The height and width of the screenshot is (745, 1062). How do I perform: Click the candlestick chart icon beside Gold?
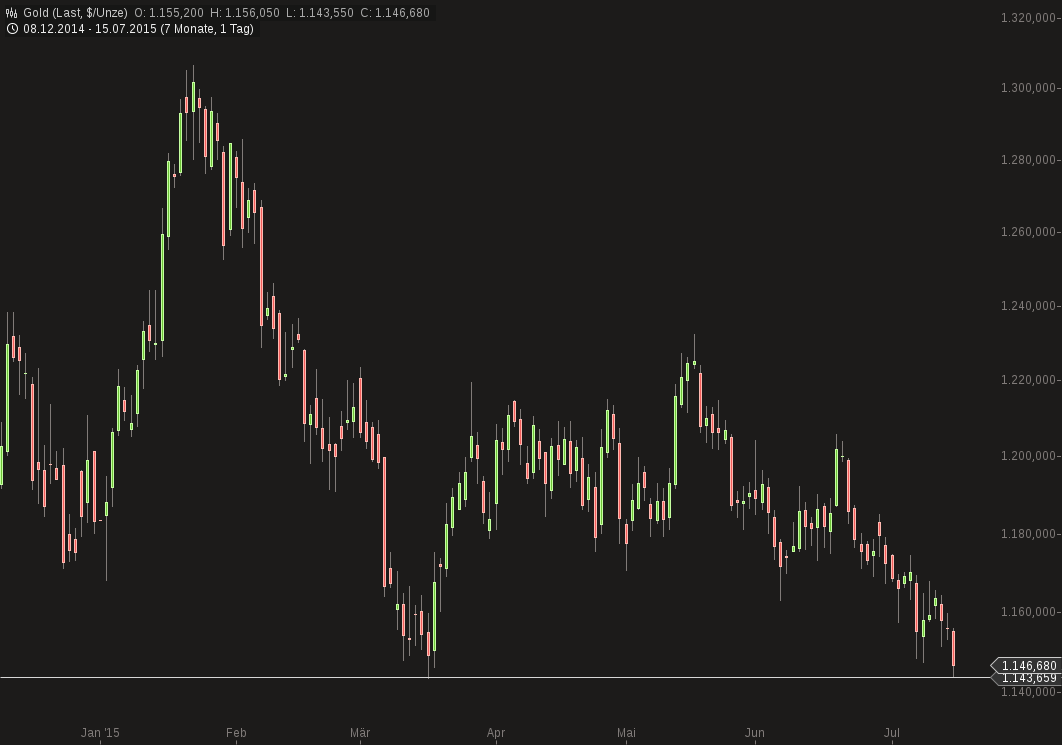coord(11,12)
